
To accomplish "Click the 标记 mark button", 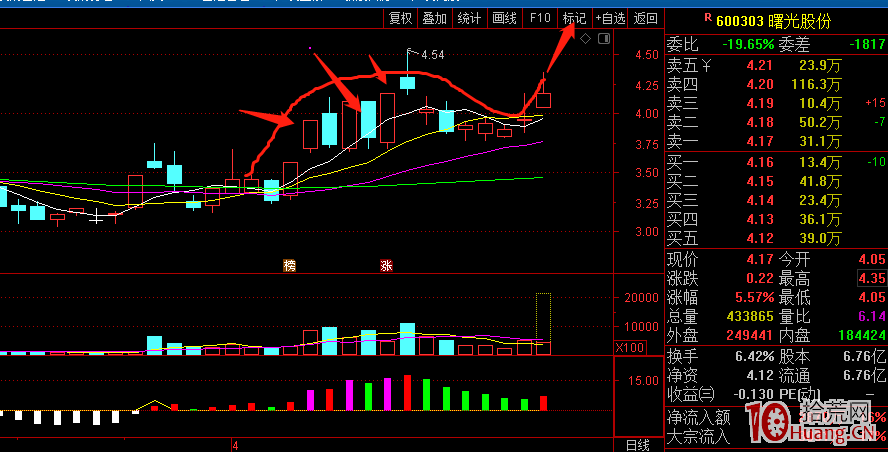I will click(574, 19).
